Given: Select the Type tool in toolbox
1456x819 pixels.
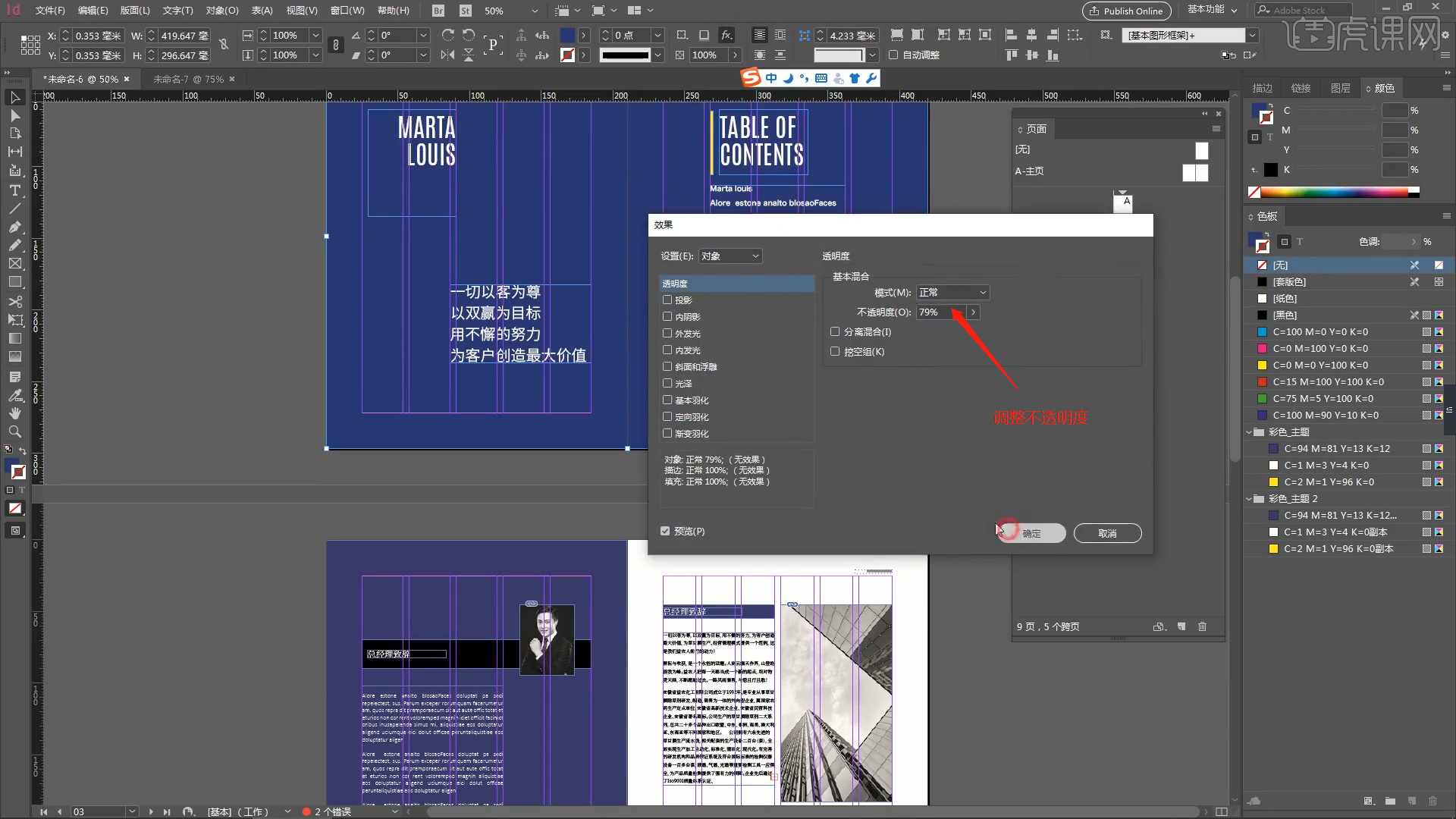Looking at the screenshot, I should pyautogui.click(x=14, y=190).
